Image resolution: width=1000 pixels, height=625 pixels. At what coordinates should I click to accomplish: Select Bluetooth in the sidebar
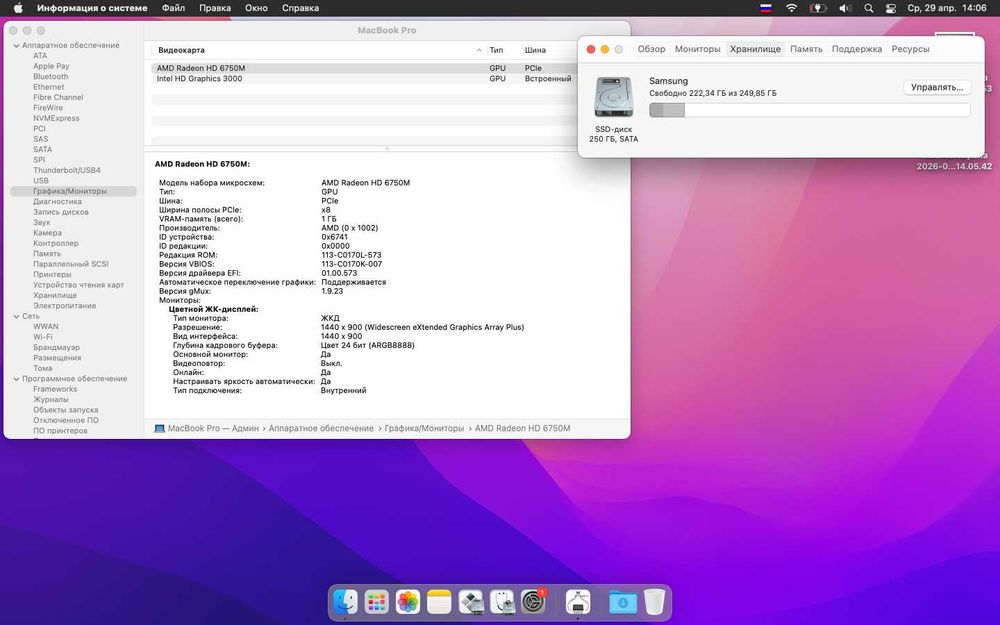click(50, 77)
